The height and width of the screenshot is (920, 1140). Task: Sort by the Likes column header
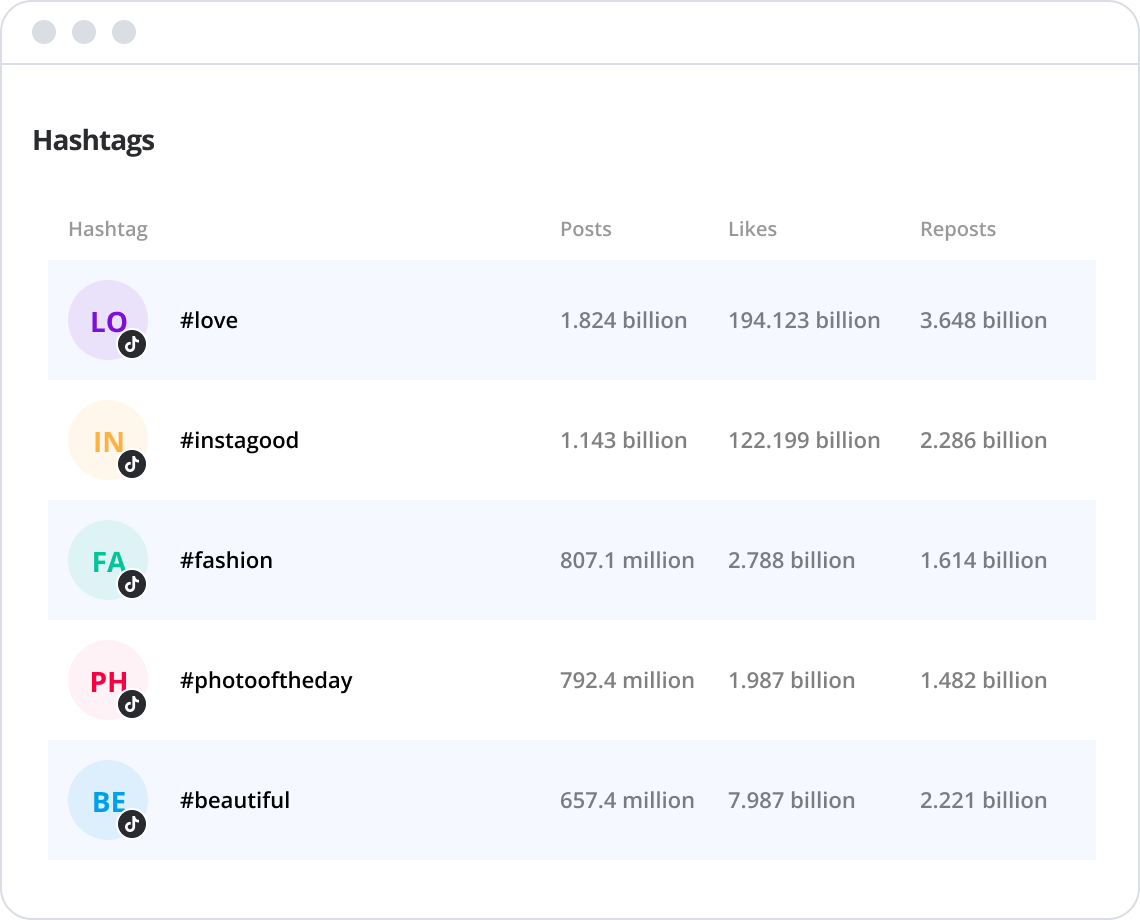click(753, 229)
